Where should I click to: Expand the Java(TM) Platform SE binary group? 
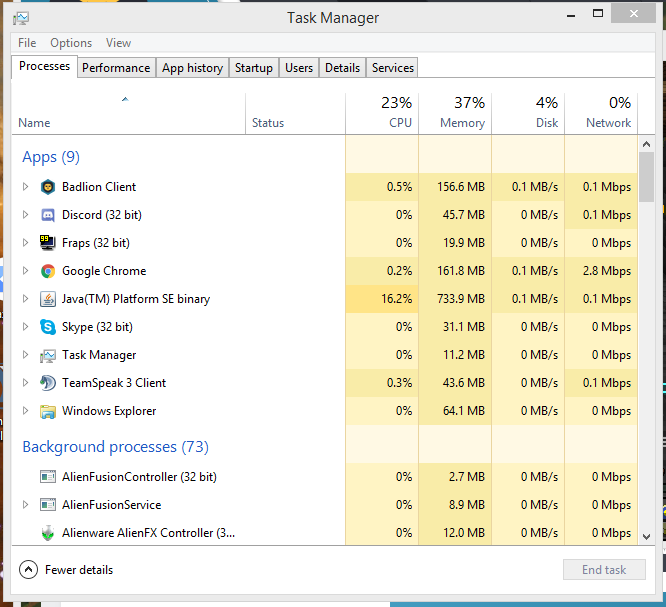[25, 299]
